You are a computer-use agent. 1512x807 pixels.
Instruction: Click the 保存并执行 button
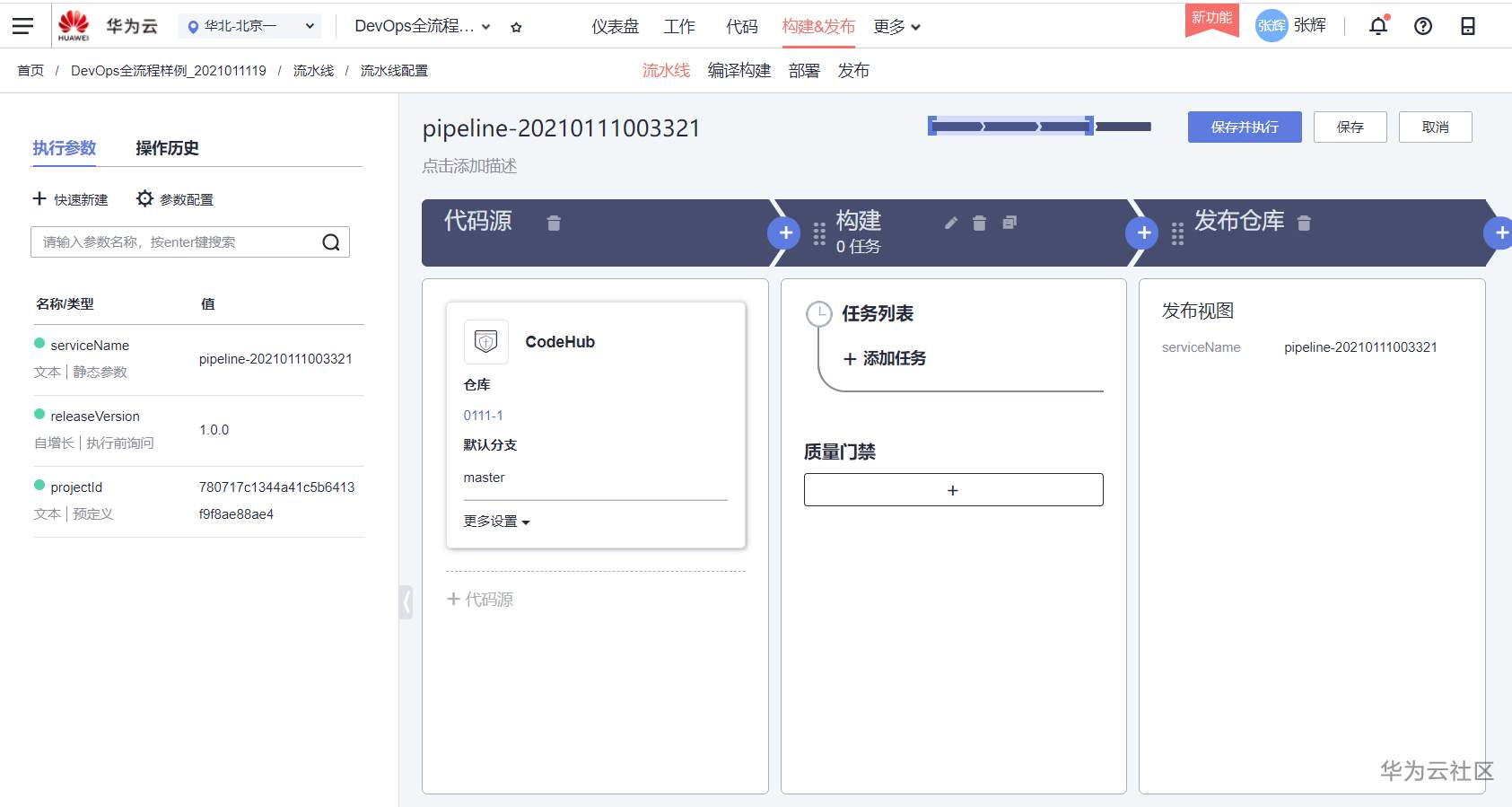(x=1245, y=127)
